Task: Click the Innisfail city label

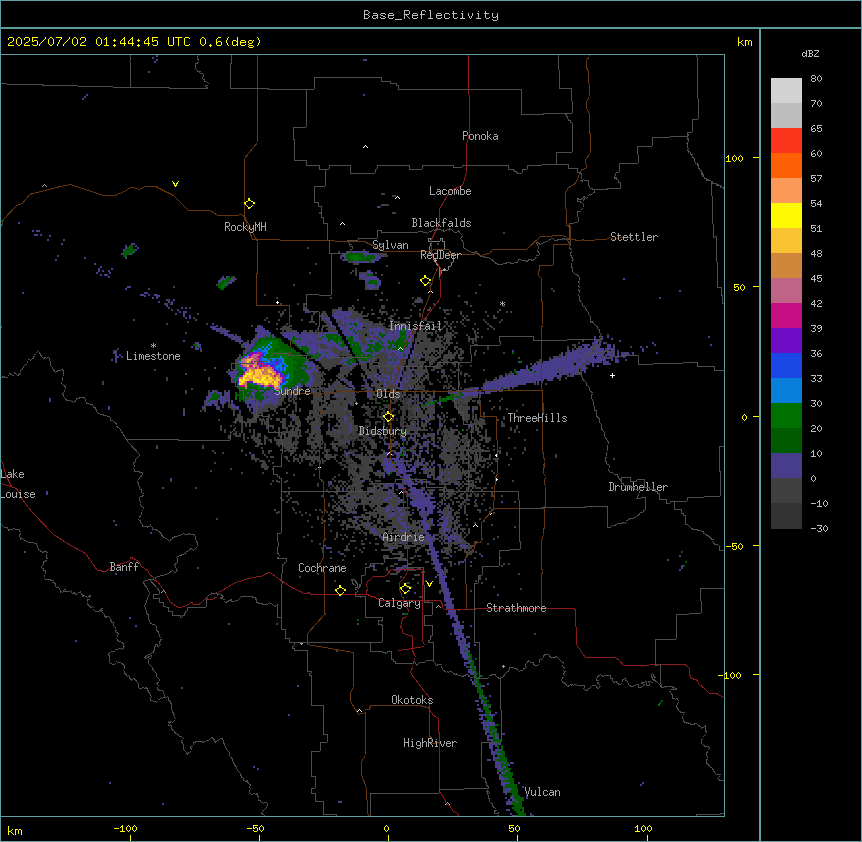Action: (x=415, y=326)
